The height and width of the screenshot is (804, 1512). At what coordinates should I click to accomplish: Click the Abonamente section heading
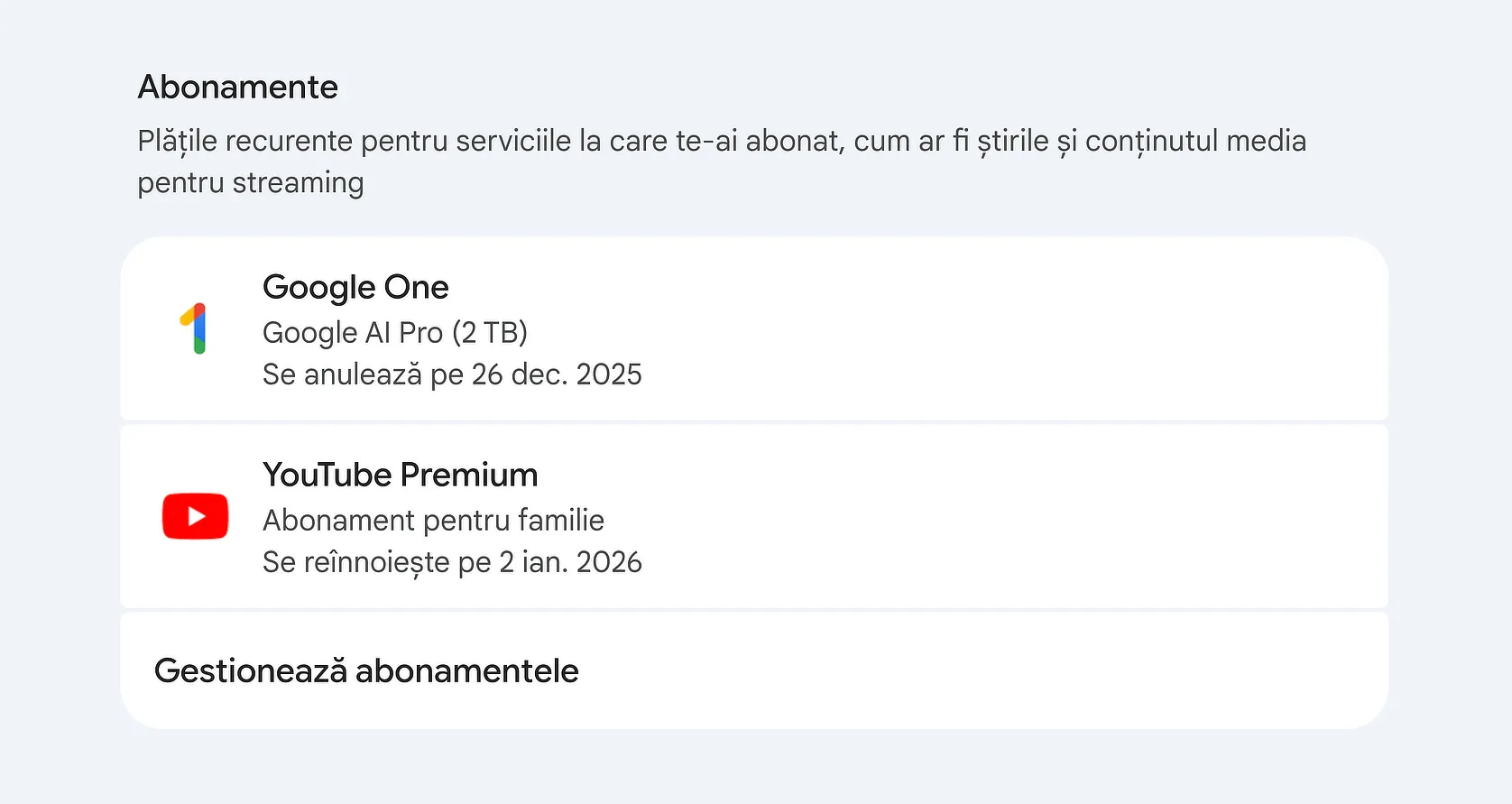point(237,88)
